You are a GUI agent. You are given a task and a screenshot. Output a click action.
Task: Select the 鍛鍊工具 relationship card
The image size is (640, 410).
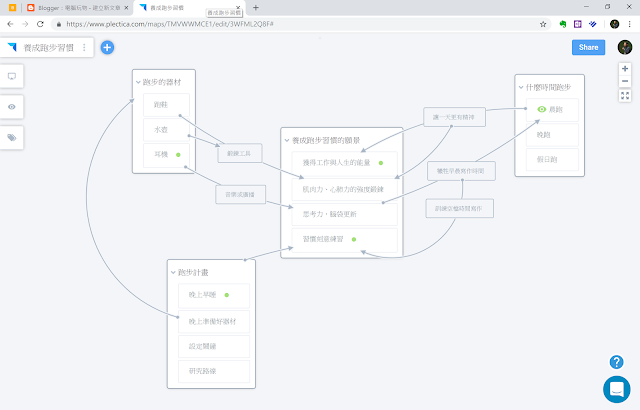click(240, 153)
